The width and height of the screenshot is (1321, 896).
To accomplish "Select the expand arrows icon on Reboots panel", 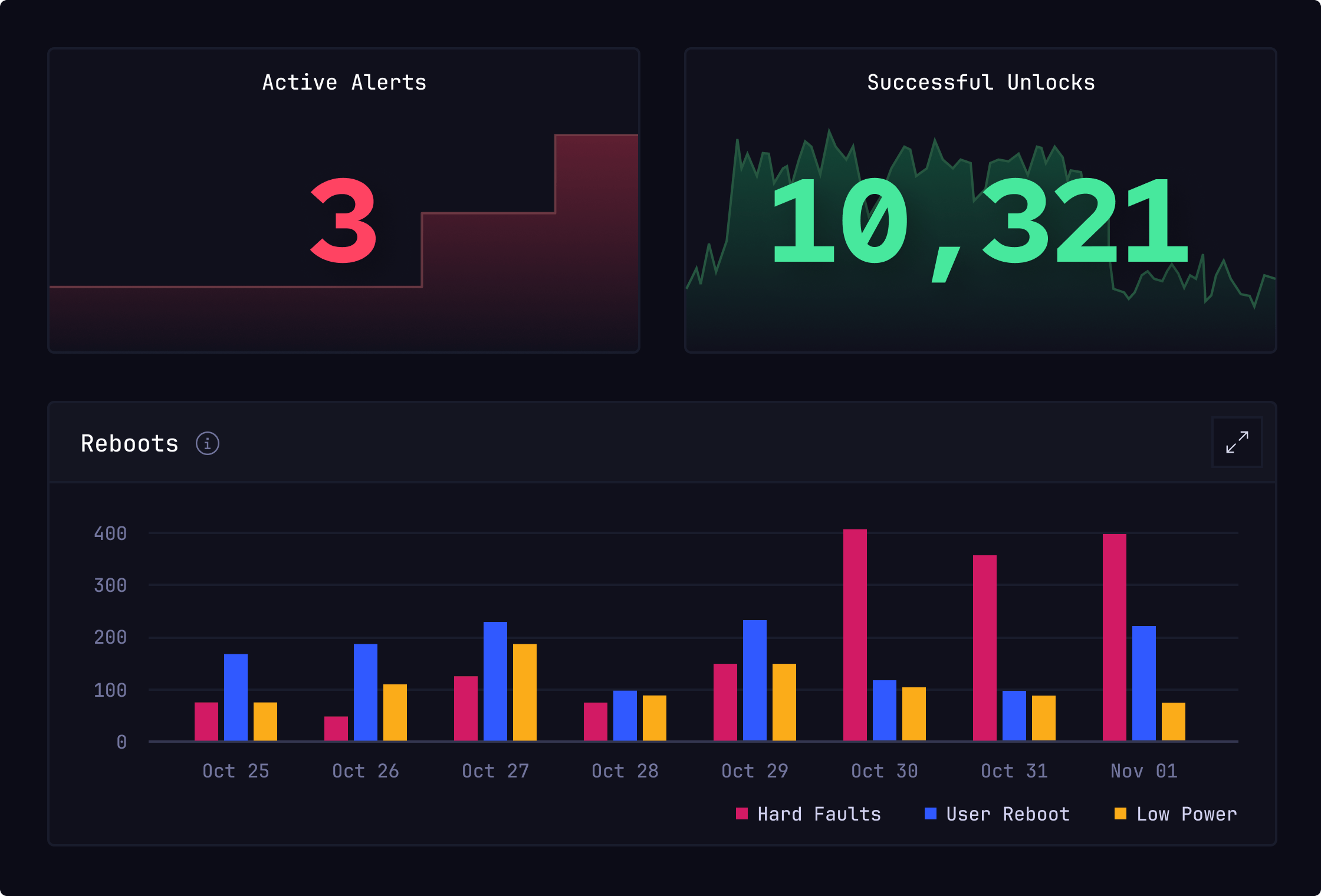I will click(1237, 442).
